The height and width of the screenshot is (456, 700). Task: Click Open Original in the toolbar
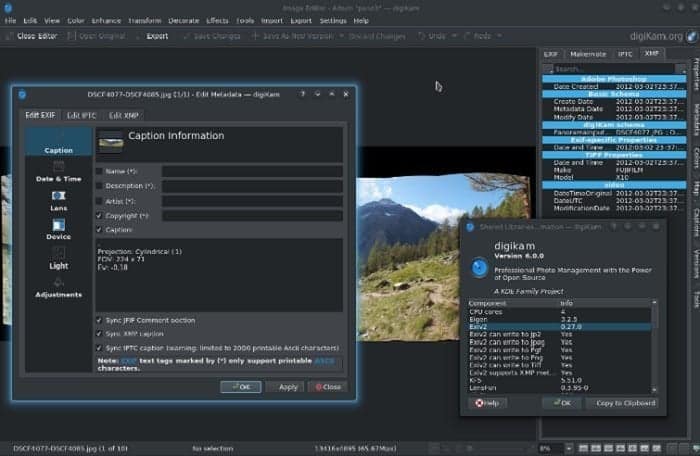coord(96,36)
